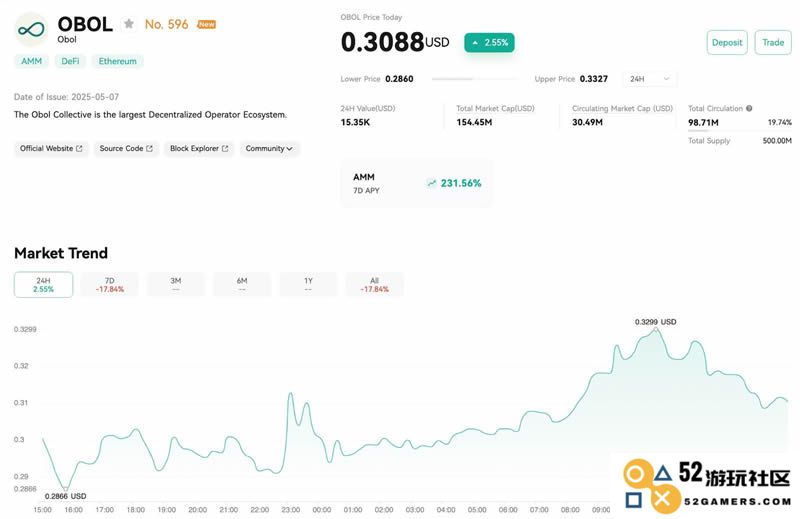Select the AMM tag

[x=32, y=61]
